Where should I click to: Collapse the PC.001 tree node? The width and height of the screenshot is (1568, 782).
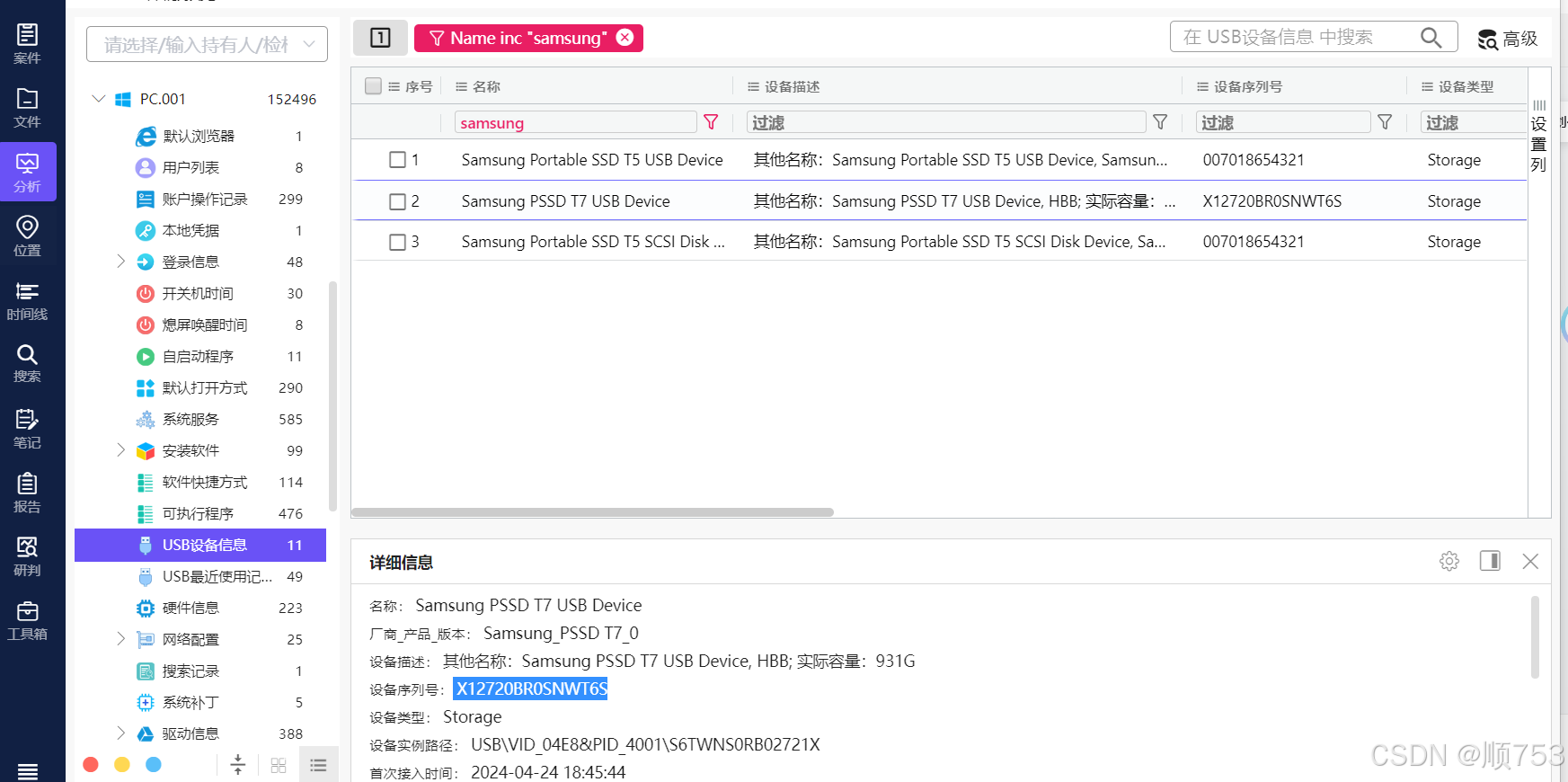pyautogui.click(x=99, y=99)
